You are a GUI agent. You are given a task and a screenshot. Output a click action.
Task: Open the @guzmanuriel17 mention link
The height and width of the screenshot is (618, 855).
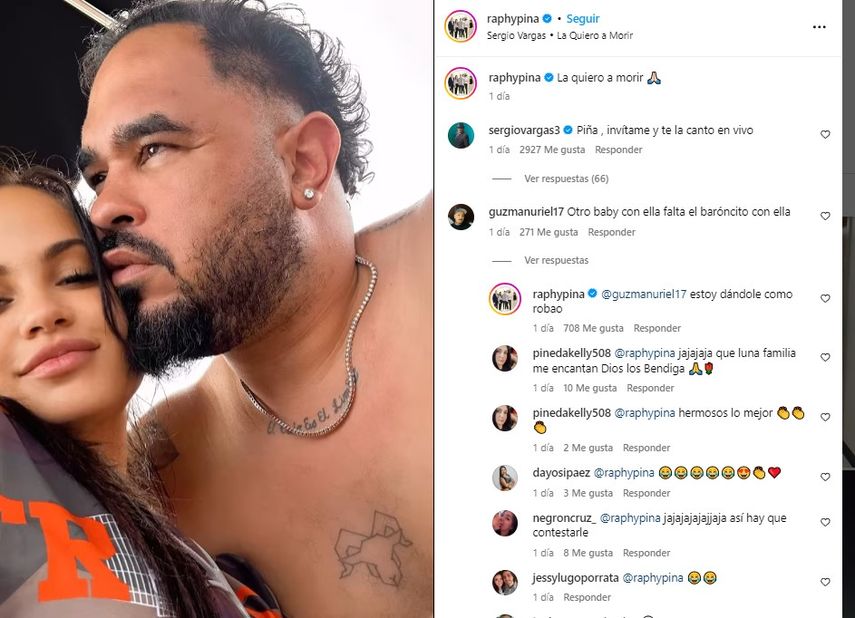point(643,294)
